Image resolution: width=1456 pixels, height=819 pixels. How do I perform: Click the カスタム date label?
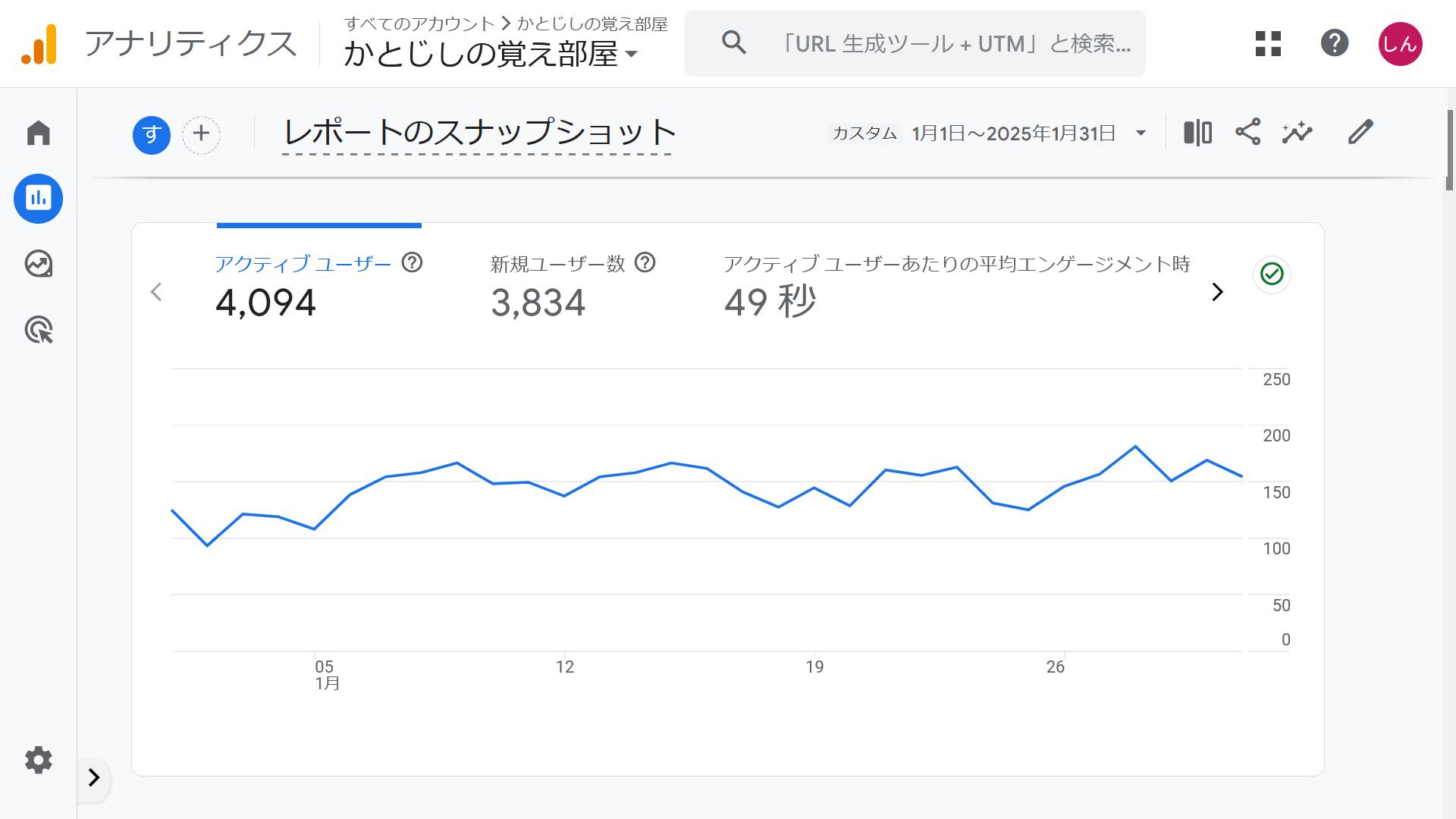pos(864,133)
